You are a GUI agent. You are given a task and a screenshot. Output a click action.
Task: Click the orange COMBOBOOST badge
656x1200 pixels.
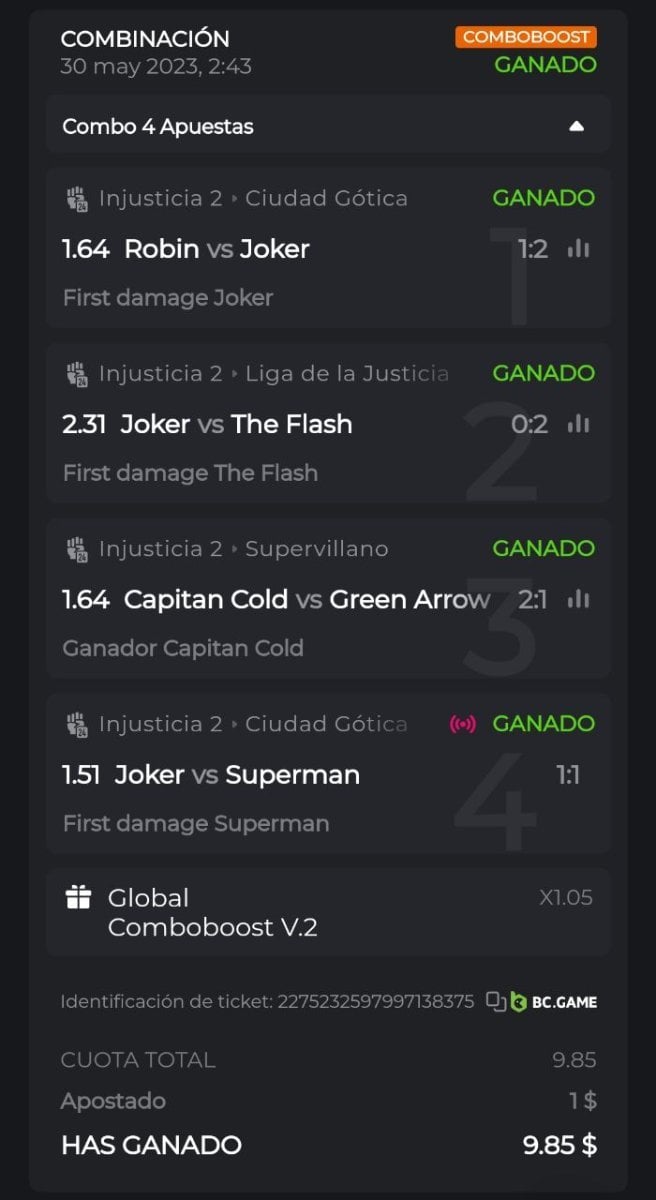coord(526,37)
